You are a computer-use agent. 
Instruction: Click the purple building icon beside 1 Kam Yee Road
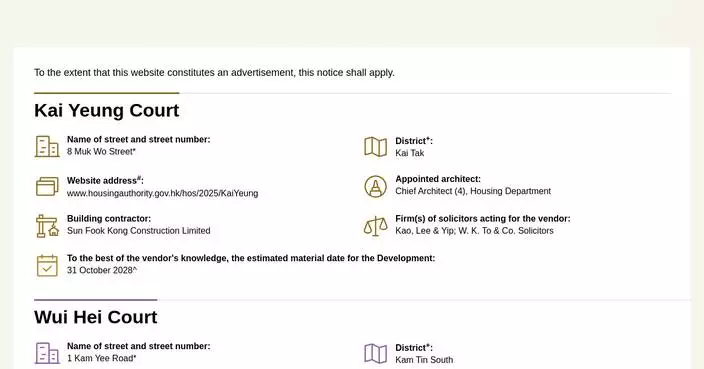coord(47,353)
